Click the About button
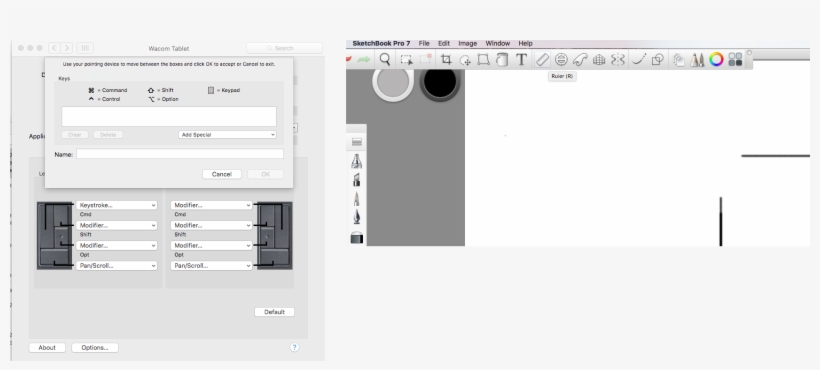Image resolution: width=820 pixels, height=370 pixels. [x=47, y=348]
